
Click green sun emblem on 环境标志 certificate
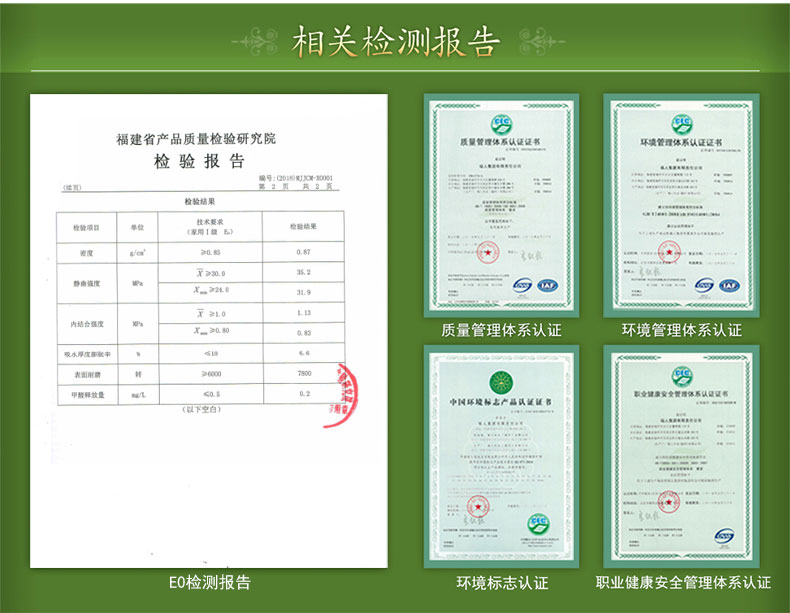click(501, 383)
